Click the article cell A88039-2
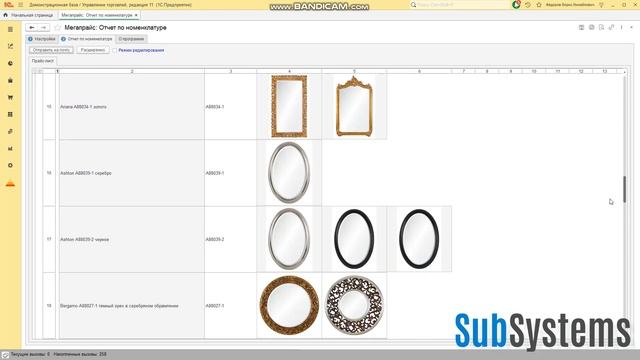This screenshot has height=360, width=640. pos(231,240)
